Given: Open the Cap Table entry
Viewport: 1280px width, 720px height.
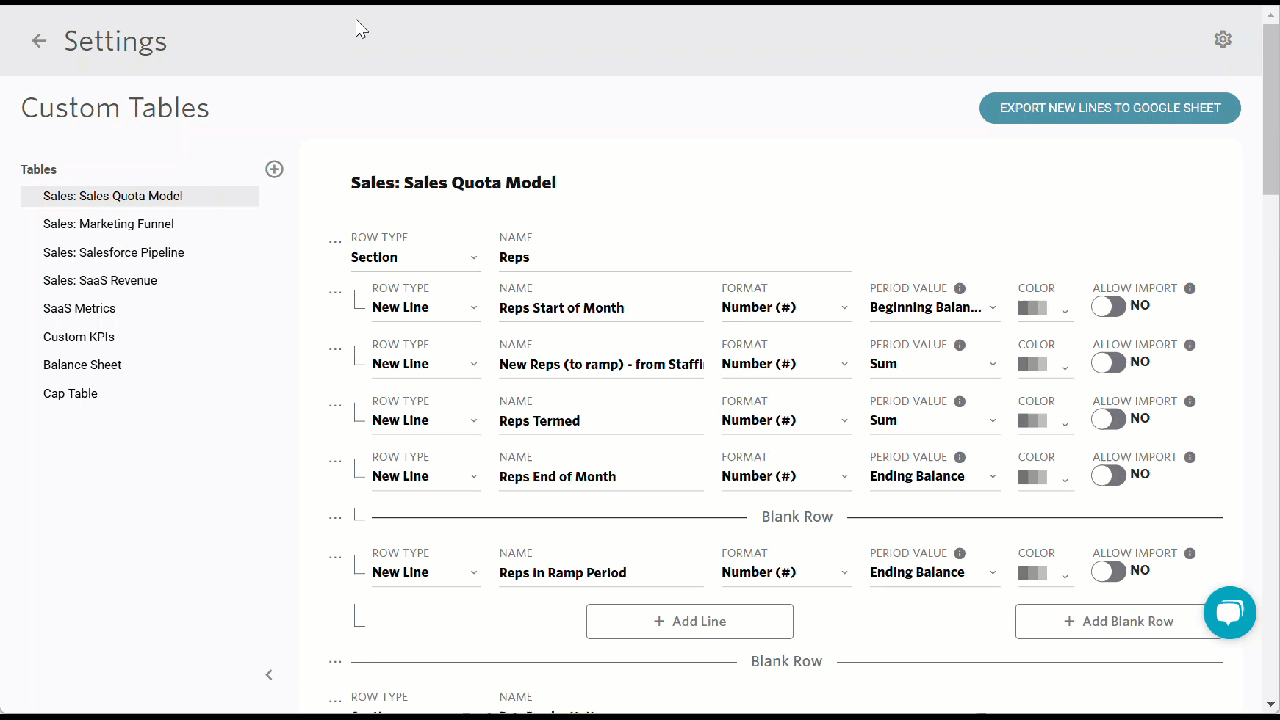Looking at the screenshot, I should point(70,393).
